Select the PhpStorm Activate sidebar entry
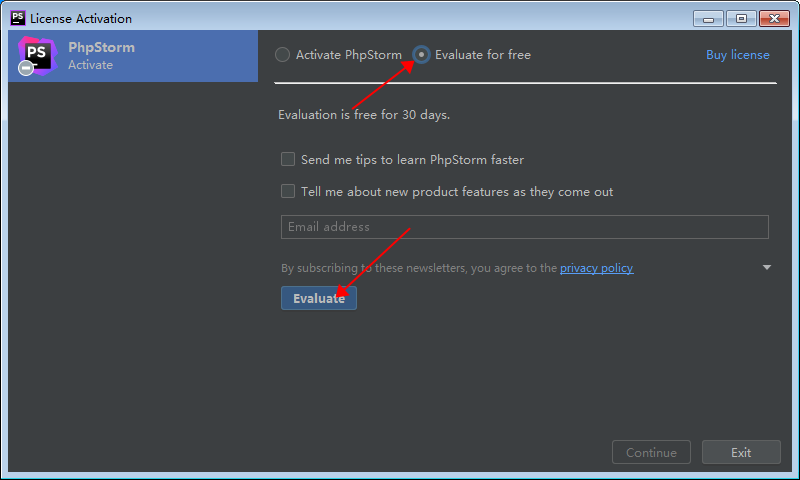 [x=133, y=56]
